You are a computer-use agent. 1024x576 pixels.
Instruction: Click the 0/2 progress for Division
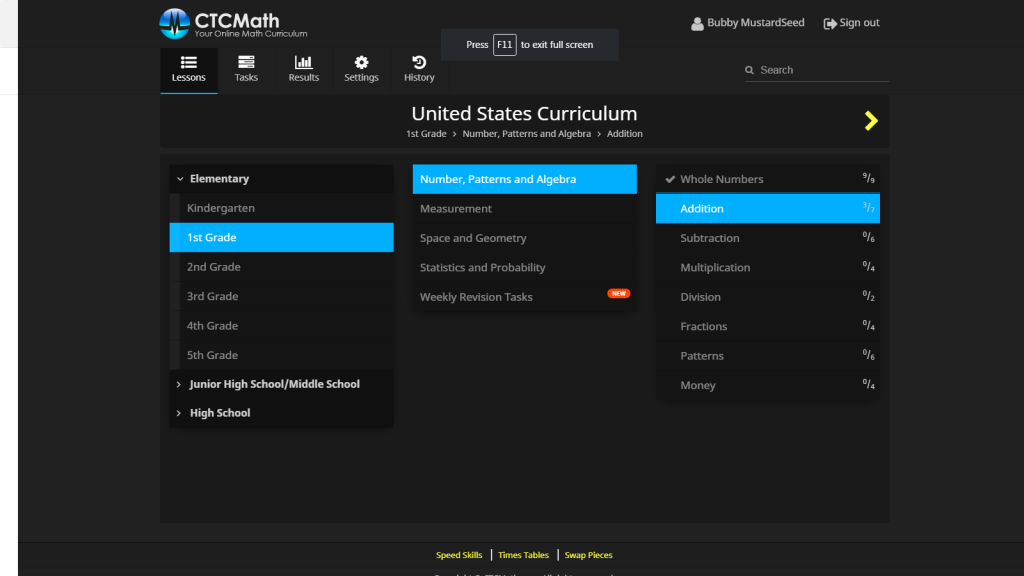pyautogui.click(x=869, y=295)
